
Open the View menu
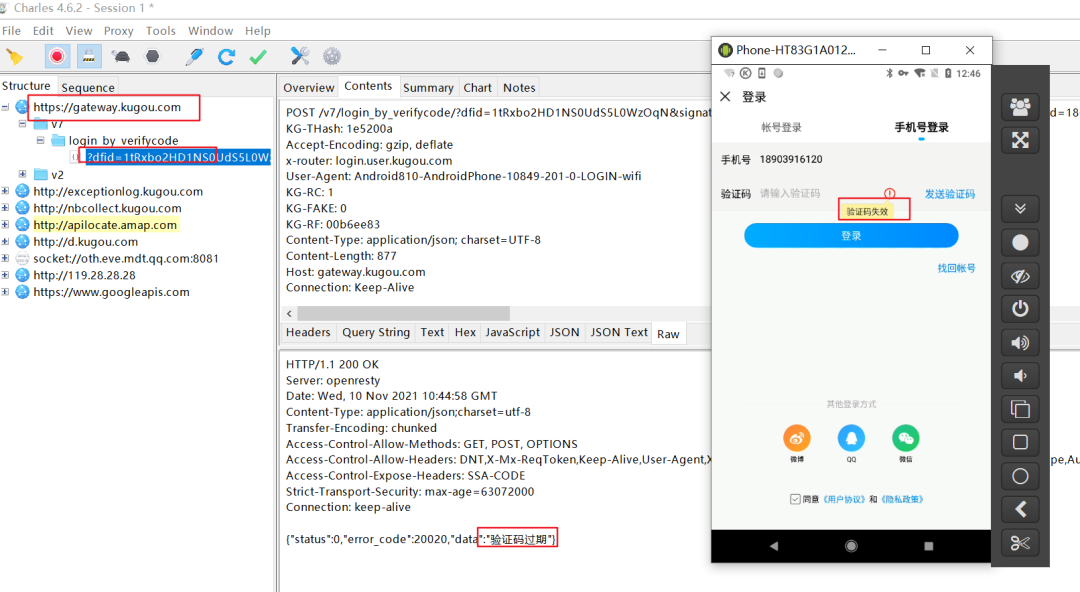coord(79,31)
